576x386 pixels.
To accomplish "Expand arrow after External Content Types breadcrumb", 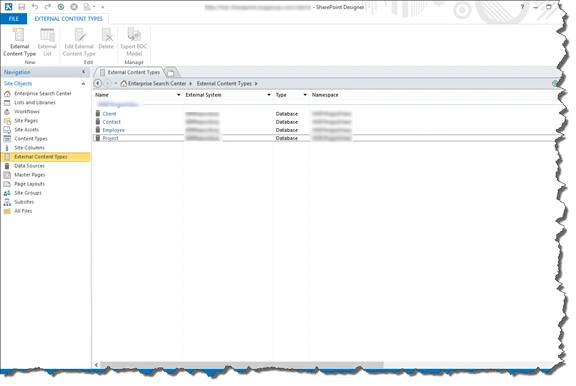I will (256, 84).
